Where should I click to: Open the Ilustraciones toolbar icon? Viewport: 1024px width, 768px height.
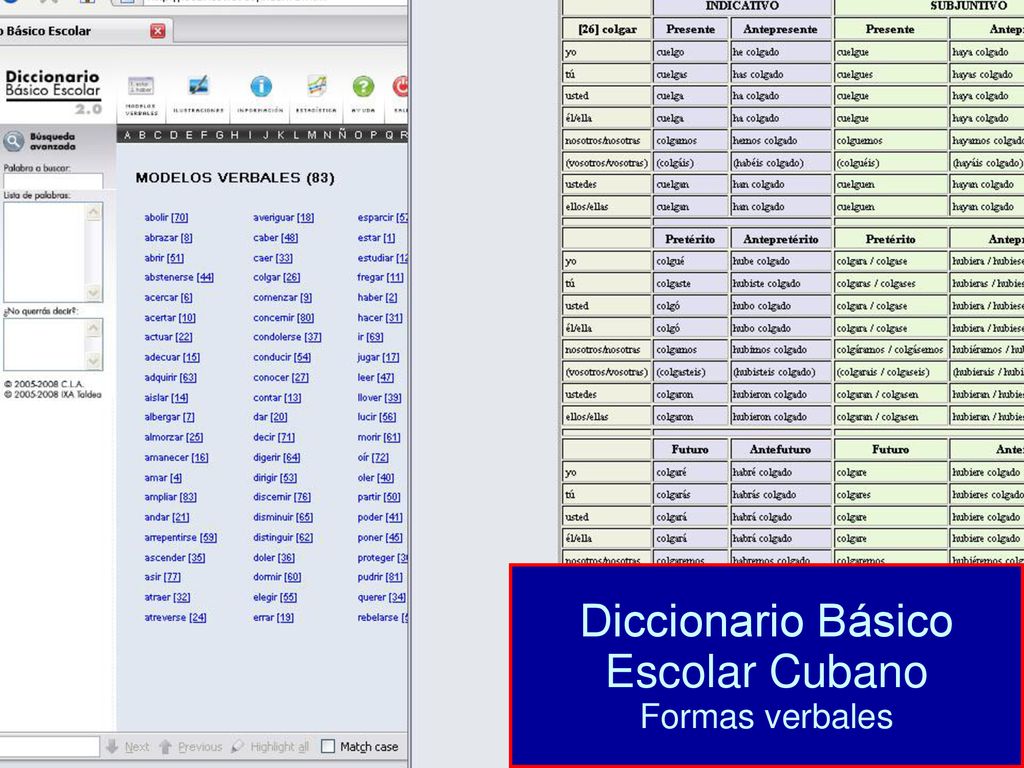click(x=199, y=95)
